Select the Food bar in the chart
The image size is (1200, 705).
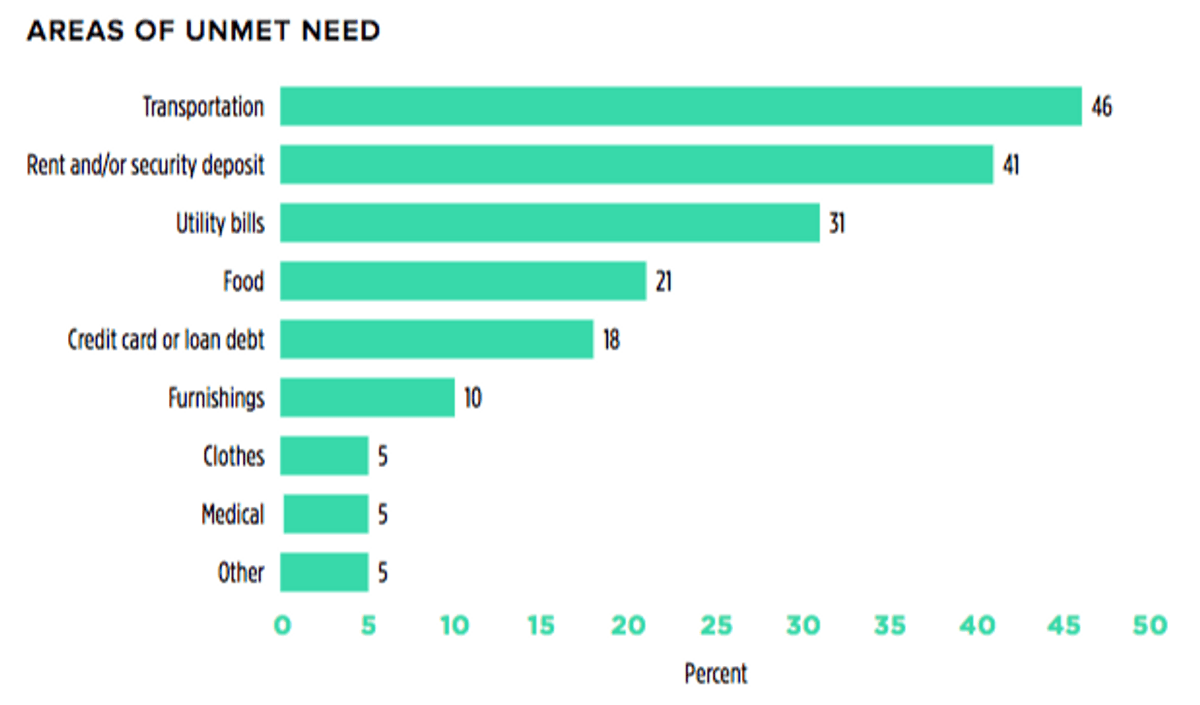tap(463, 281)
